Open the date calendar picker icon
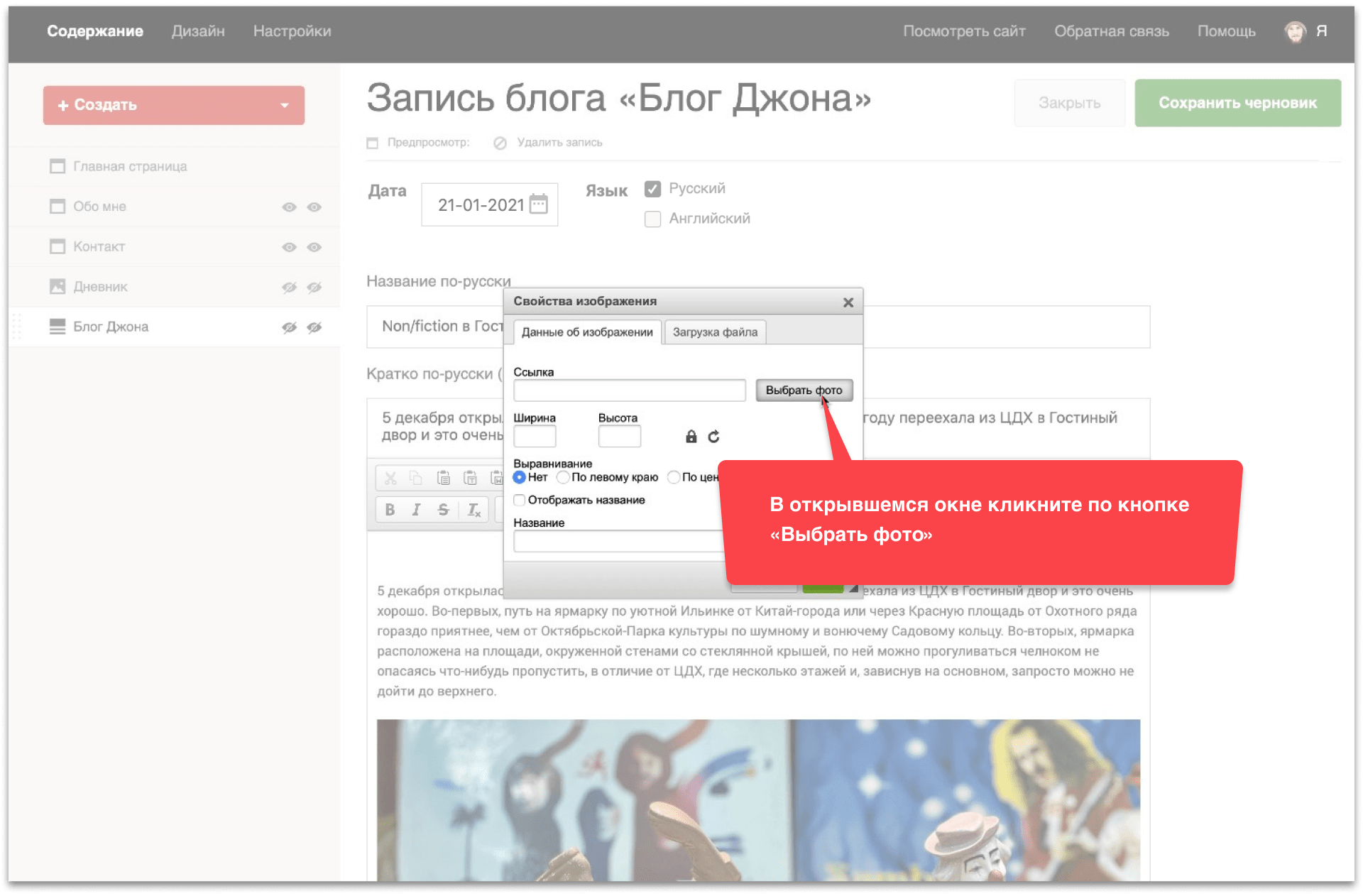Viewport: 1363px width, 896px height. click(x=539, y=204)
